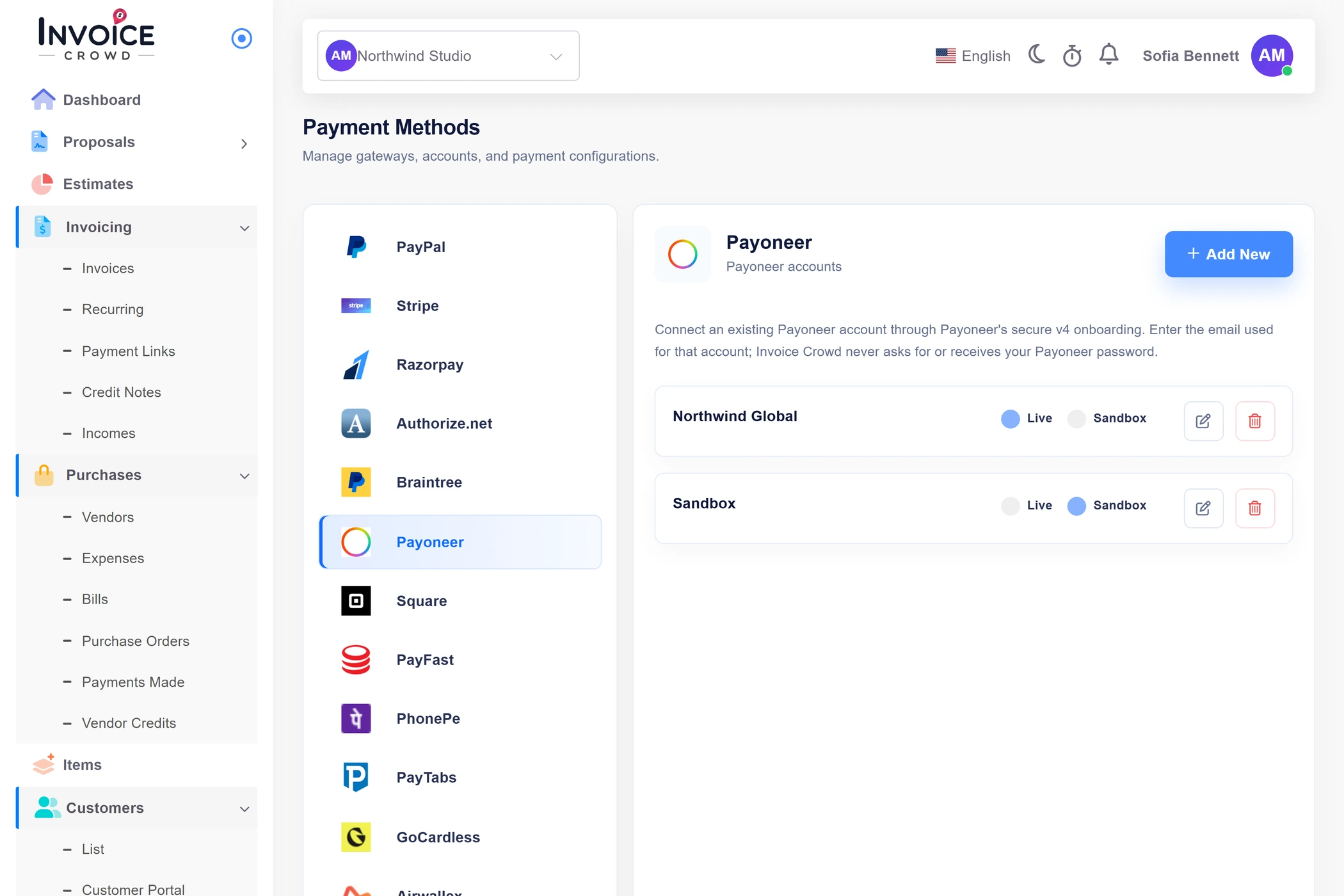This screenshot has width=1344, height=896.
Task: Click the Customers people icon
Action: pos(47,808)
